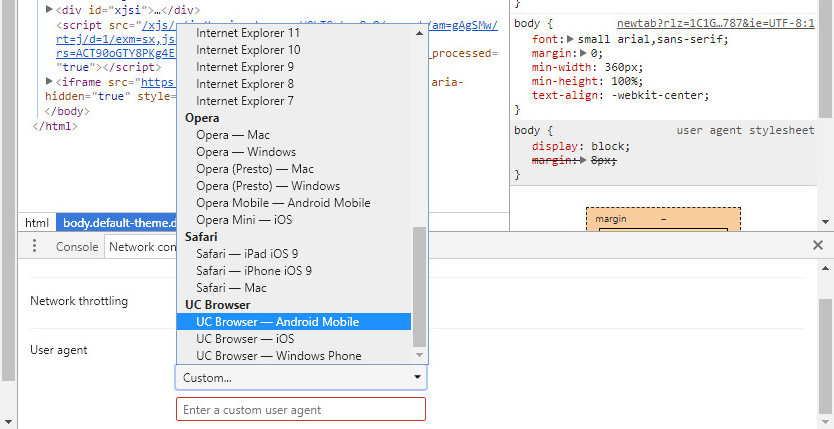Click the Network throttling label
The image size is (834, 429).
tap(79, 301)
